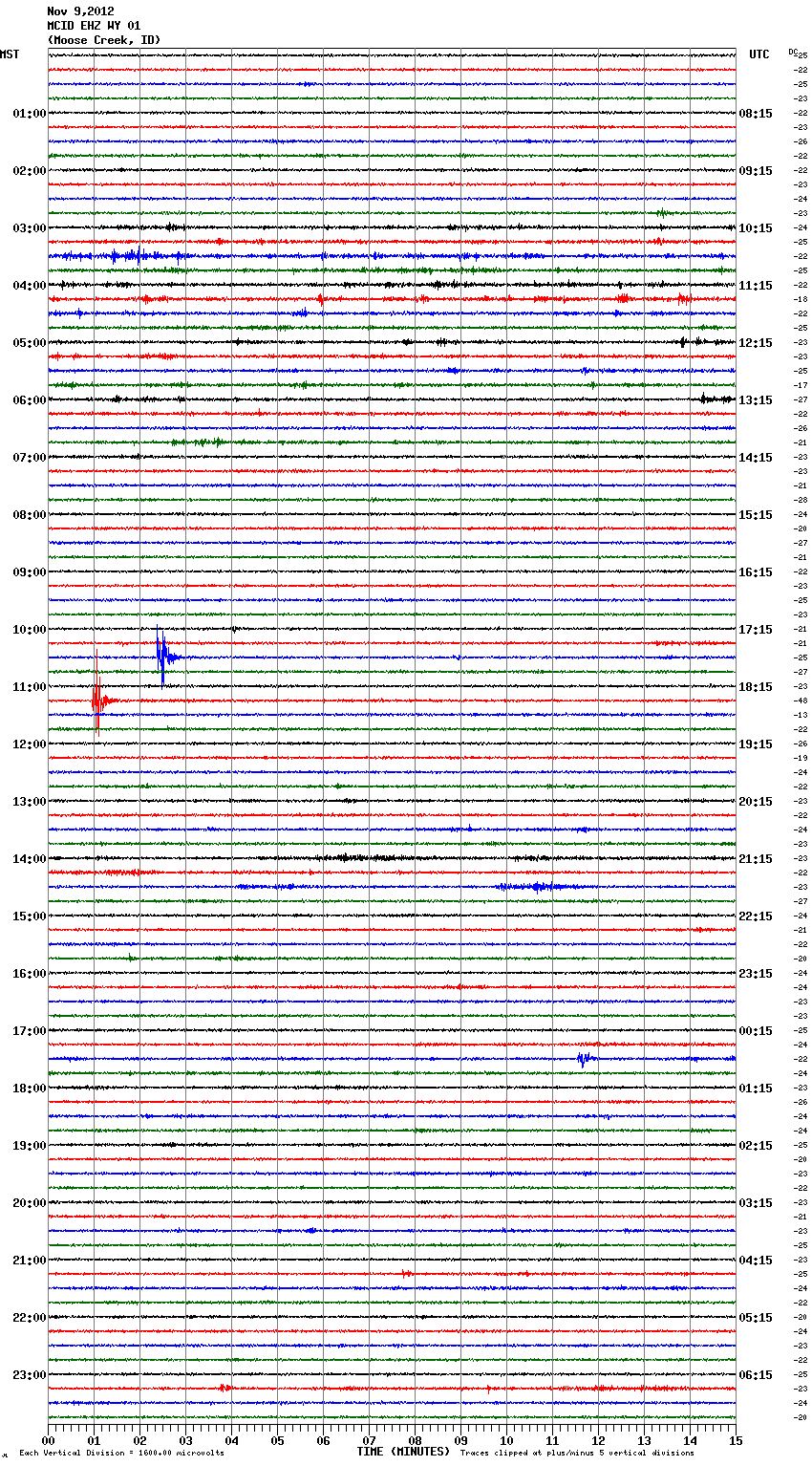Select the 17:15 UTC row label
The image size is (812, 1466).
(x=756, y=630)
